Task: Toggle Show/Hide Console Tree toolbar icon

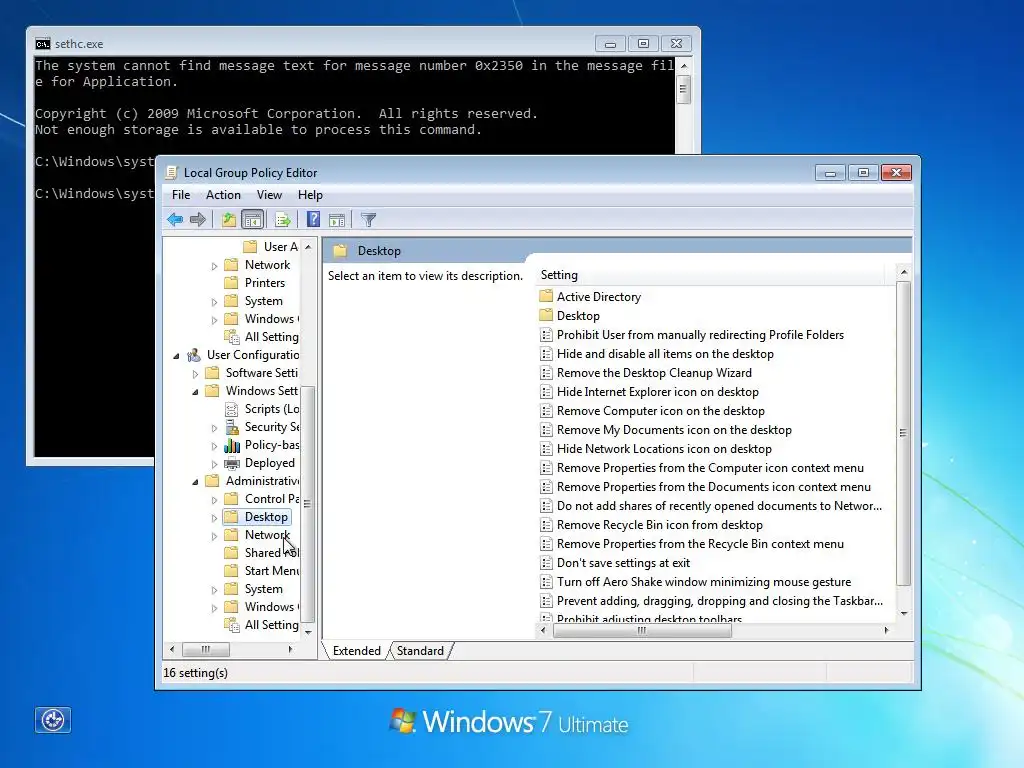Action: pyautogui.click(x=252, y=219)
